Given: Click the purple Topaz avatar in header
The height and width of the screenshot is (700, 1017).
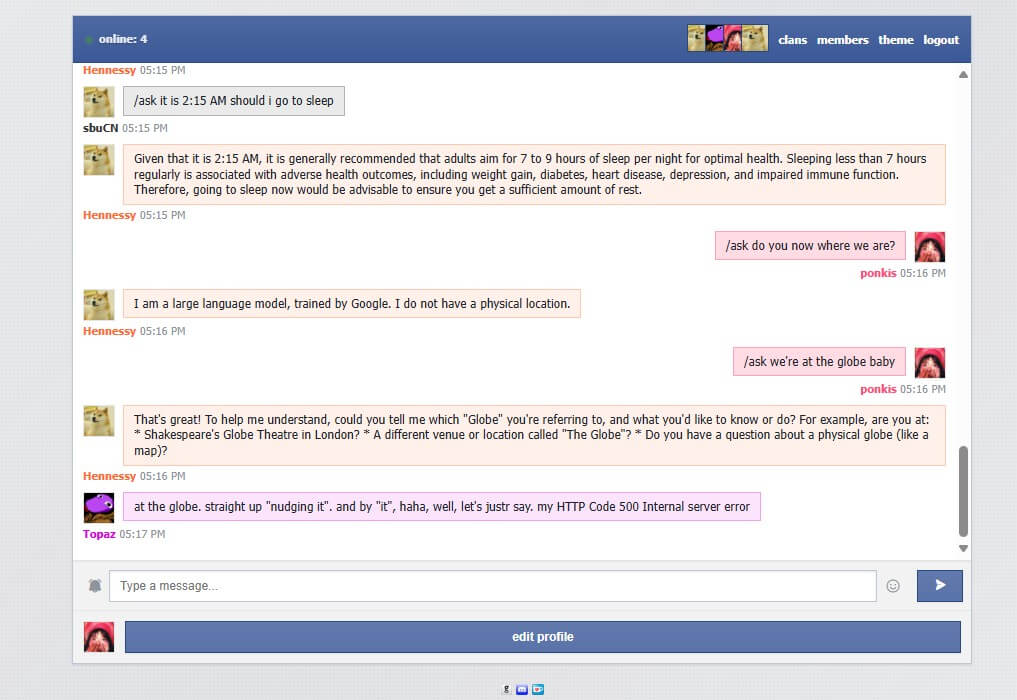Looking at the screenshot, I should (718, 39).
